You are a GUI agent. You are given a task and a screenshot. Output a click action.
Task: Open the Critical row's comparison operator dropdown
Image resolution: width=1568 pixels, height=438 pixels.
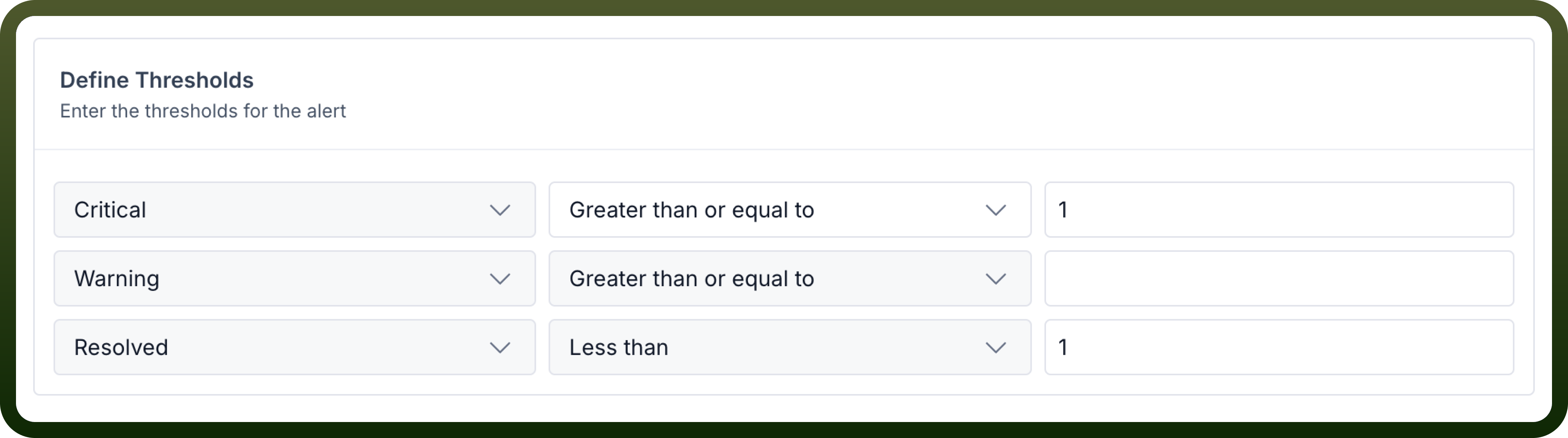790,209
